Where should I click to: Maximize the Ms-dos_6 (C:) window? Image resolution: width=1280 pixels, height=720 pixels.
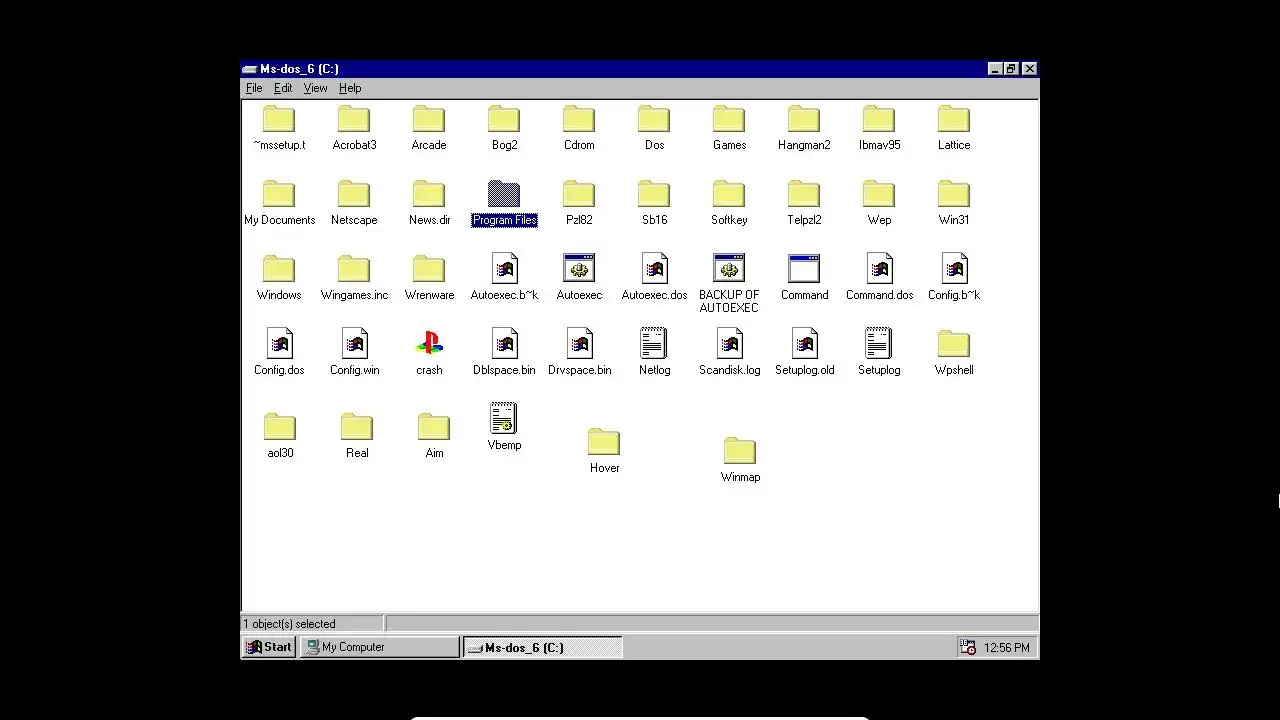tap(1011, 69)
